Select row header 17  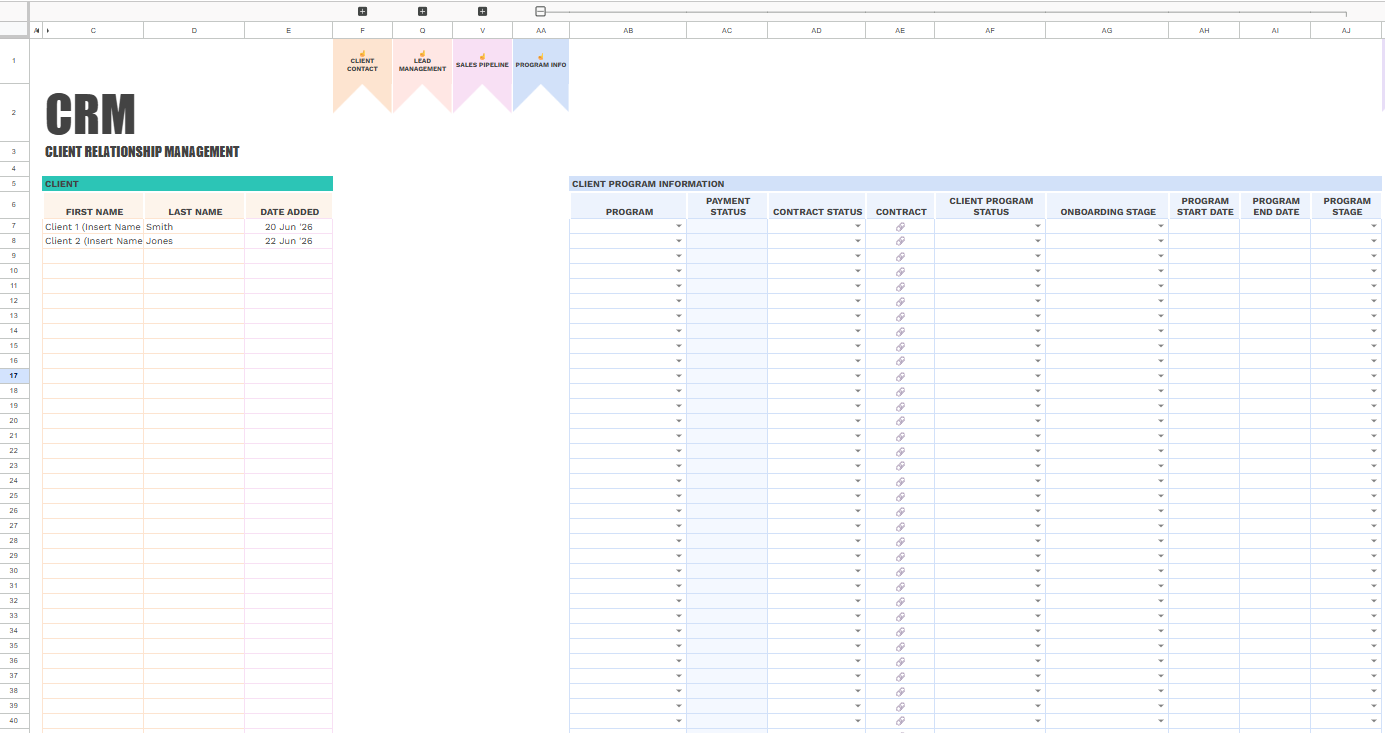point(14,376)
